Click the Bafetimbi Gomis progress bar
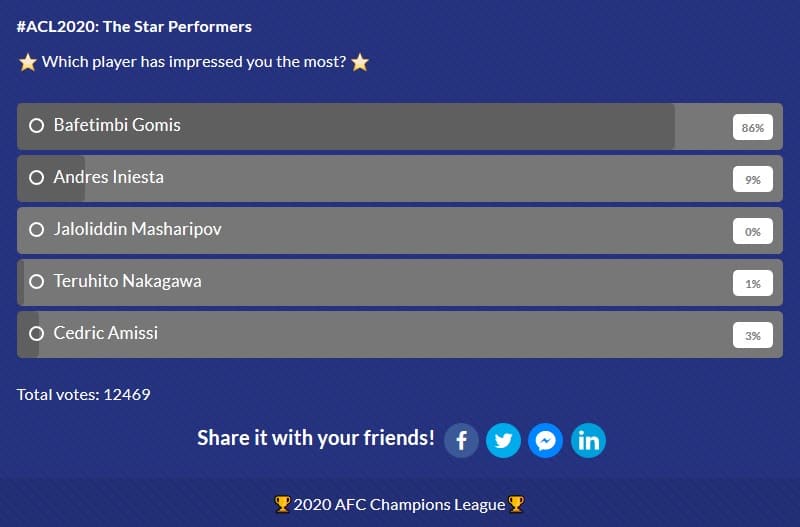The image size is (800, 527). click(399, 127)
